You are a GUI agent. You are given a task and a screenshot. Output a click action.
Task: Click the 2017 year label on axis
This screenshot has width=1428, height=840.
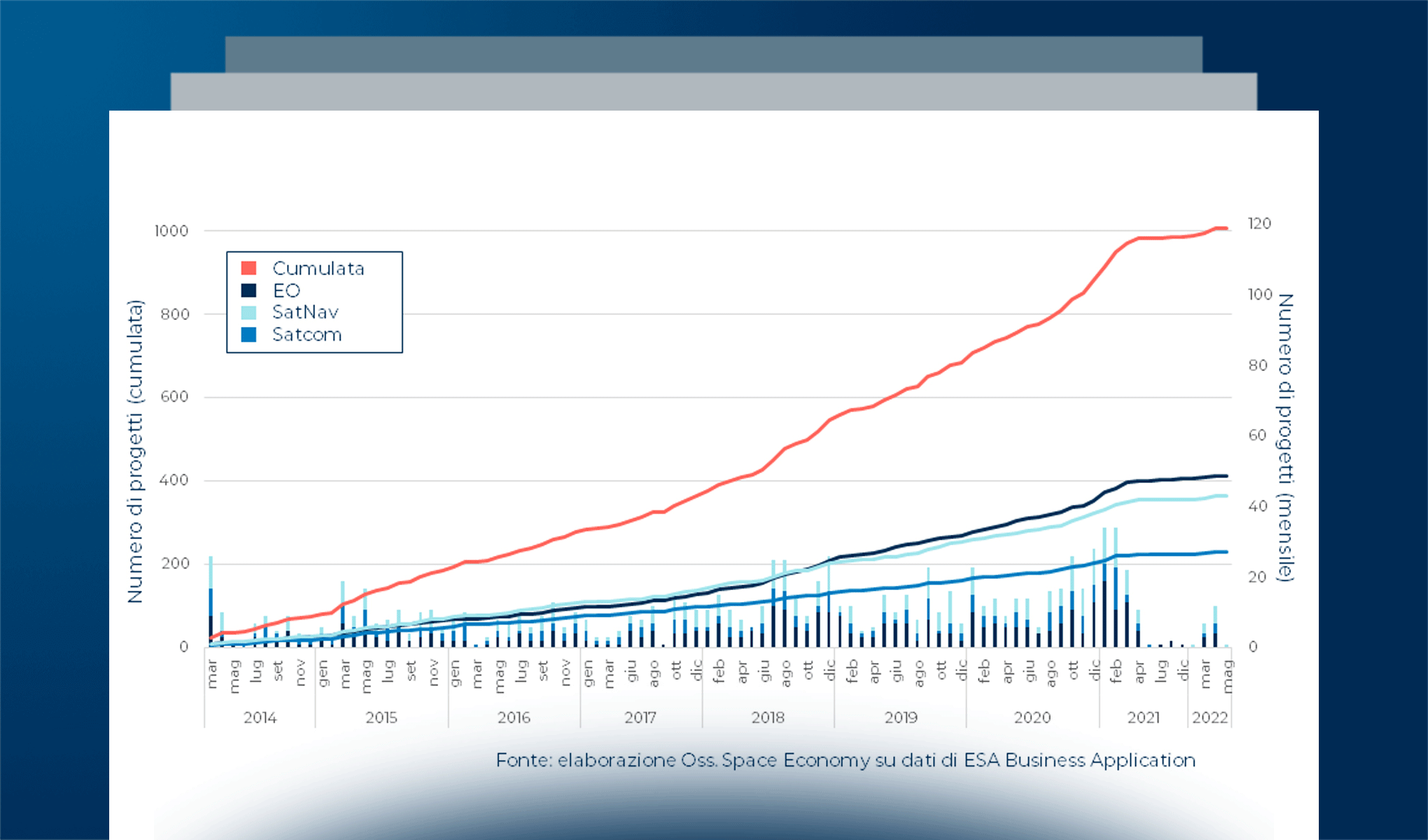[x=640, y=717]
